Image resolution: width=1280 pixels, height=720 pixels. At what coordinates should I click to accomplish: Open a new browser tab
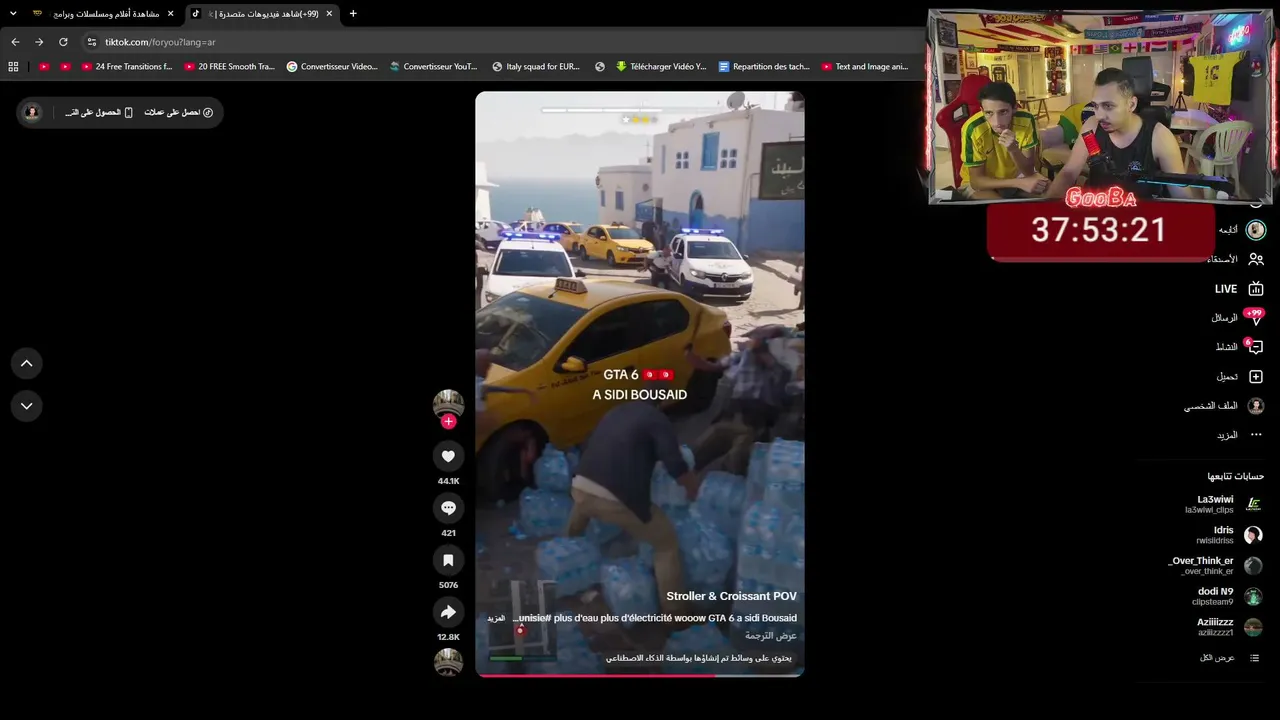click(353, 14)
